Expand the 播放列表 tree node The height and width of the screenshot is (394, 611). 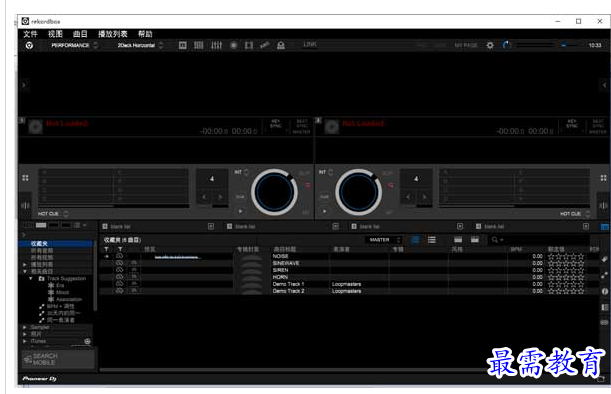coord(25,265)
